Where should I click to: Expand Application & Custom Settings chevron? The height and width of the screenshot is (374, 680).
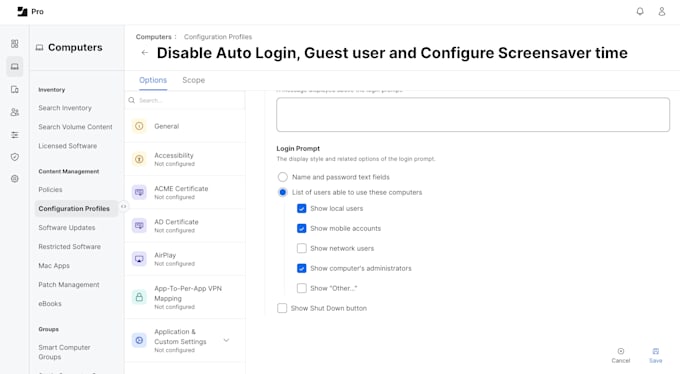pyautogui.click(x=226, y=340)
